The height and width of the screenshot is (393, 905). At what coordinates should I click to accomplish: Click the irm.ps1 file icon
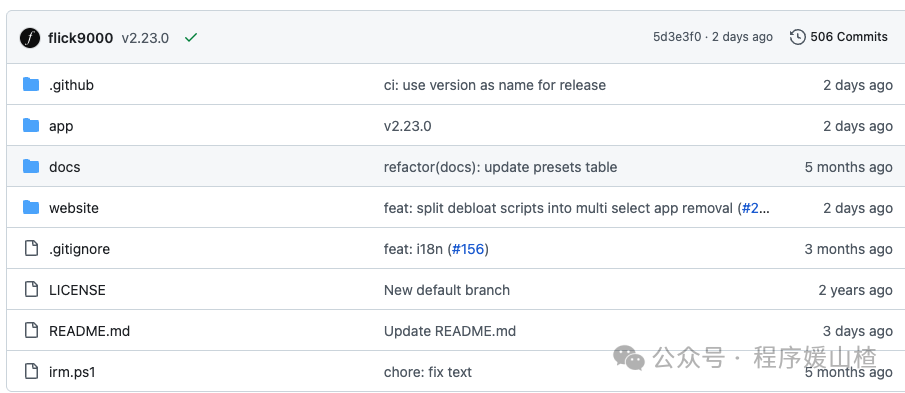pyautogui.click(x=31, y=371)
